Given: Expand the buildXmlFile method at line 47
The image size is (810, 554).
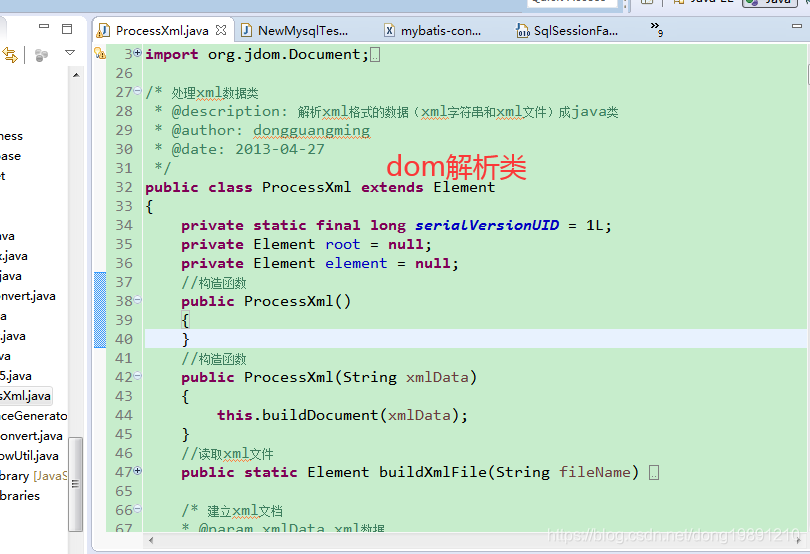Looking at the screenshot, I should pyautogui.click(x=137, y=471).
